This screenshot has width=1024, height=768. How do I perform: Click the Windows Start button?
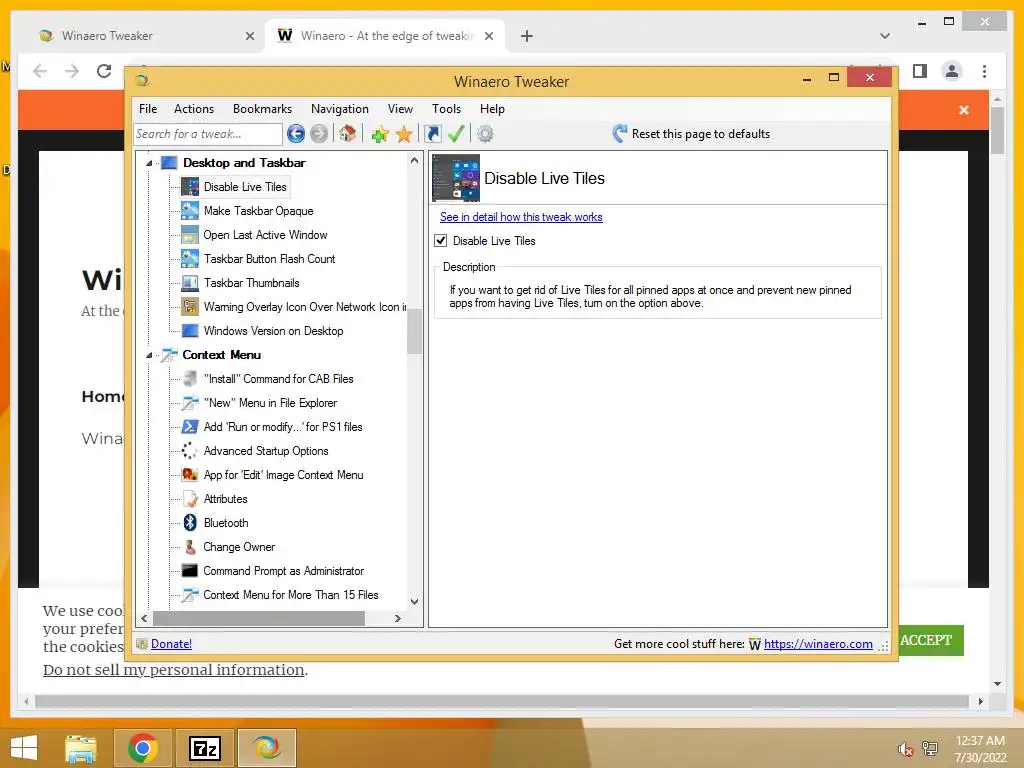[x=24, y=748]
